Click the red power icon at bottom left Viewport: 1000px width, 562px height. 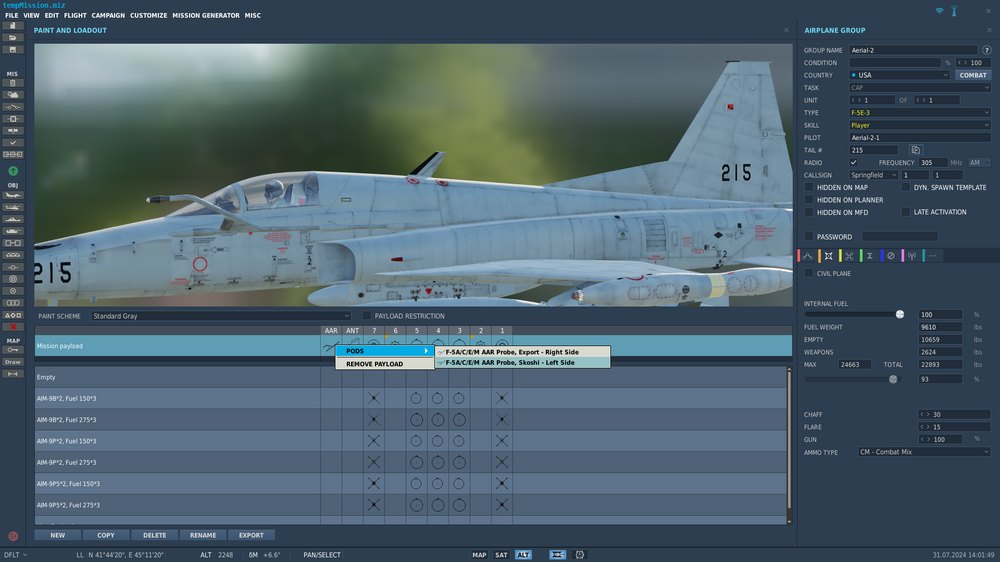click(x=13, y=536)
